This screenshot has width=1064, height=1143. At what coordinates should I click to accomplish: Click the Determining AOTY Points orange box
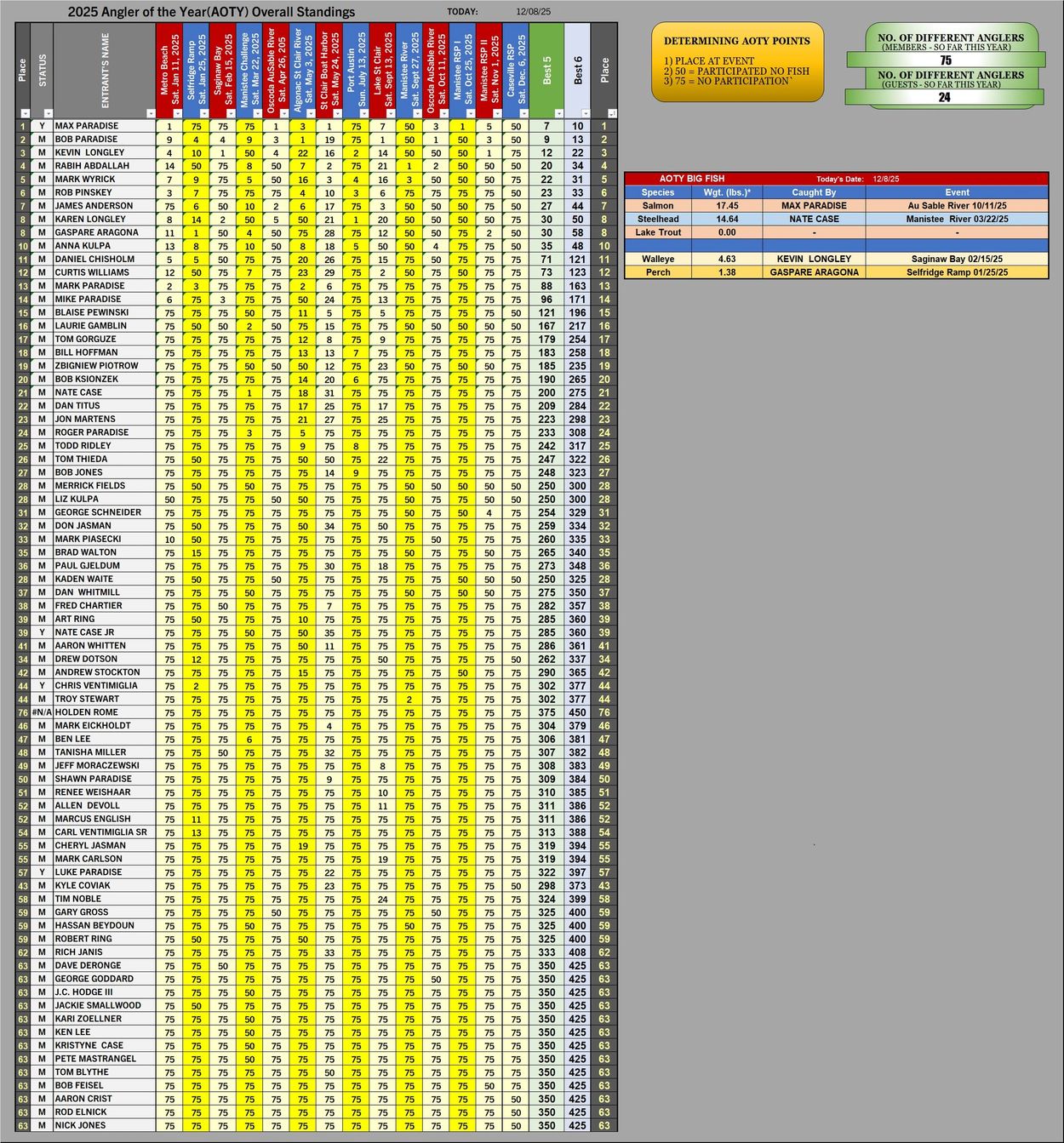click(737, 62)
